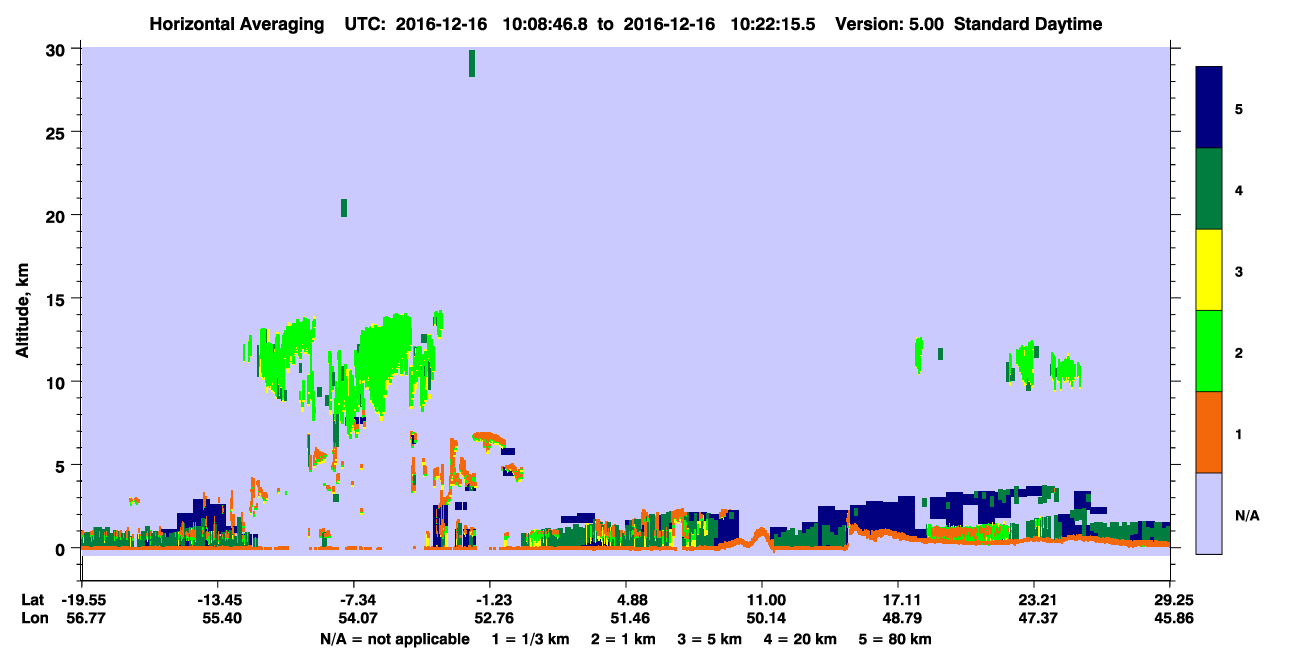Click the legend note '4 = 20 km'
Viewport: 1300px width, 667px height.
tap(802, 639)
